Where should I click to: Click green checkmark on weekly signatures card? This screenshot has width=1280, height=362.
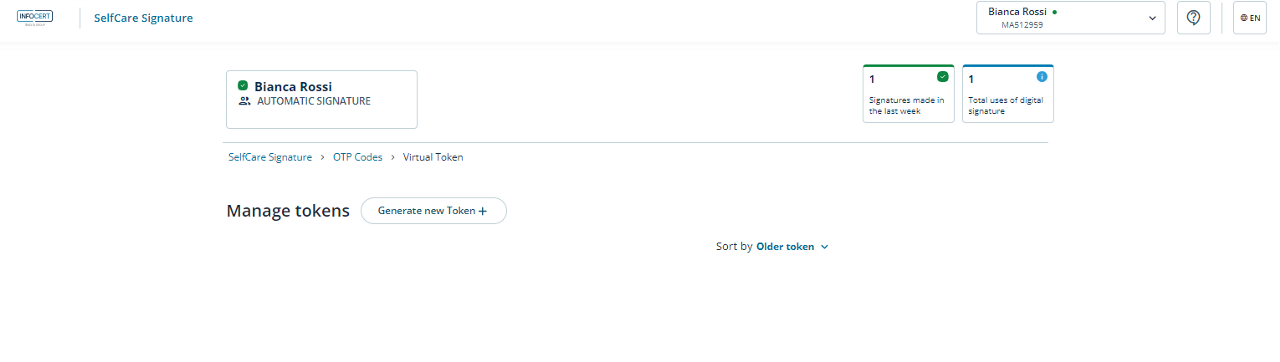coord(942,76)
